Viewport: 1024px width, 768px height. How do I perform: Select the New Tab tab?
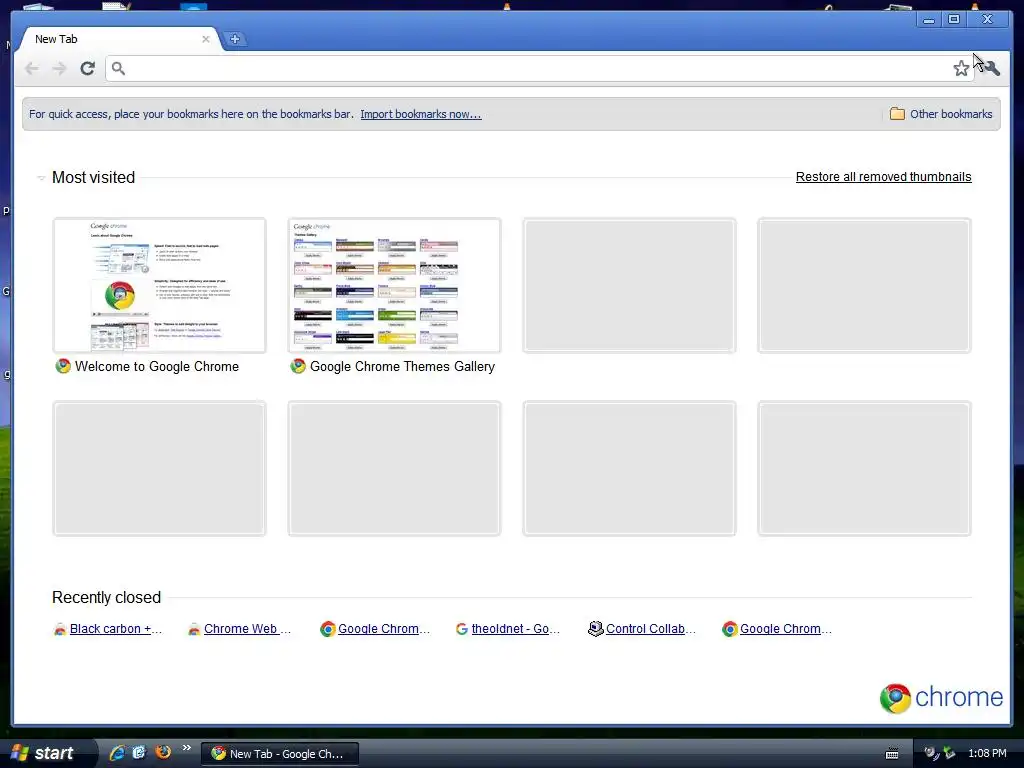118,39
